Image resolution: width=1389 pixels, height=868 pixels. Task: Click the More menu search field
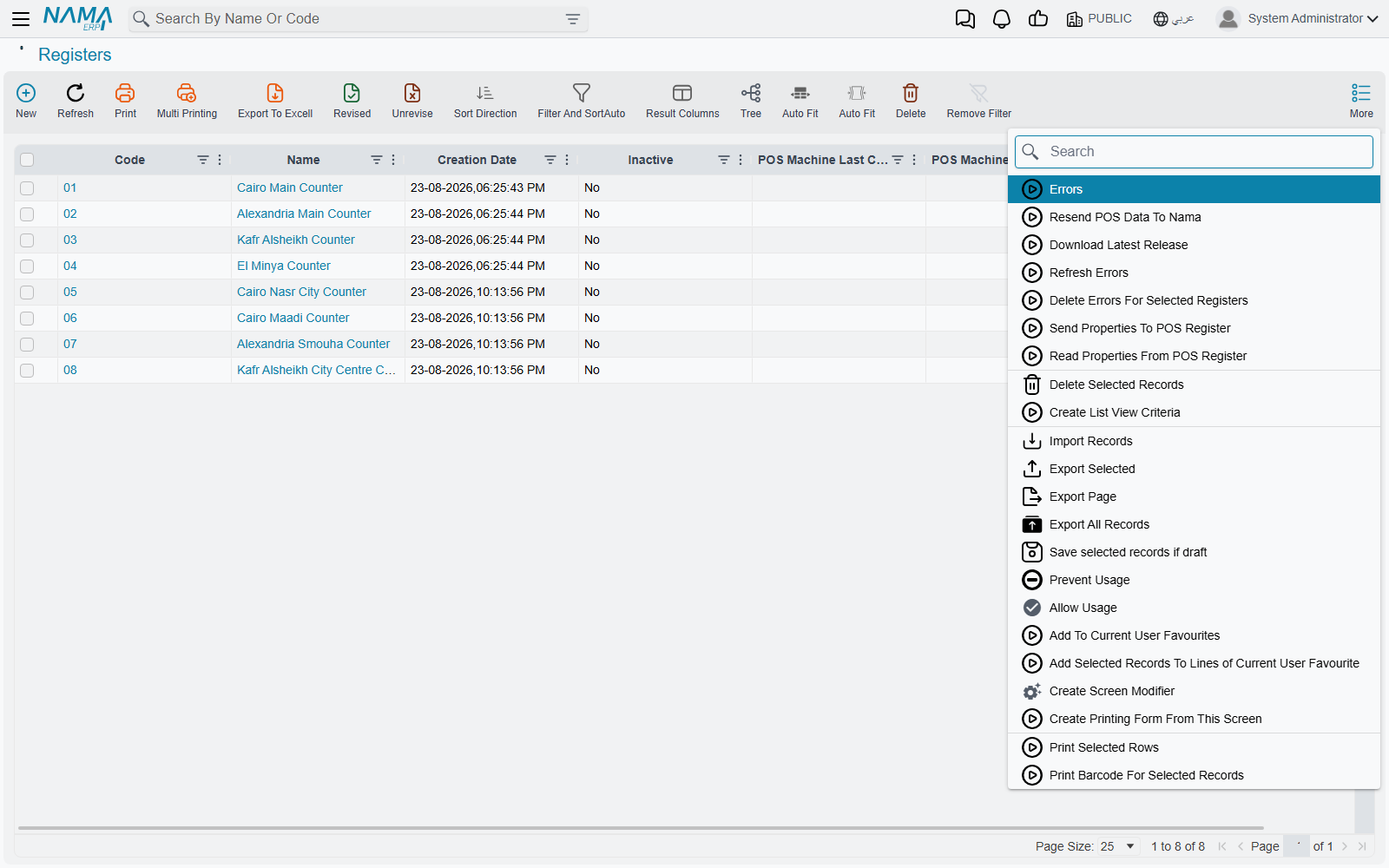point(1194,152)
